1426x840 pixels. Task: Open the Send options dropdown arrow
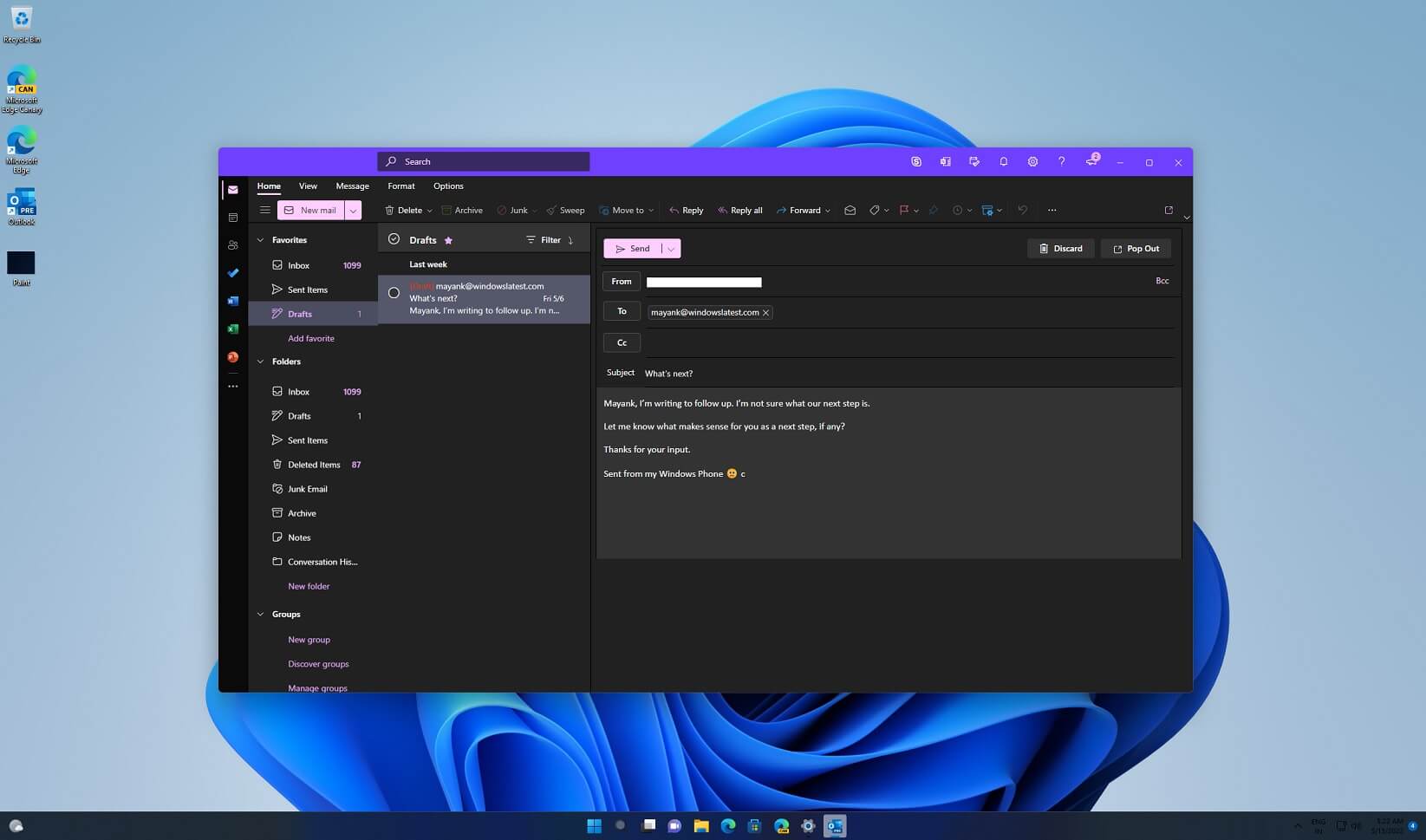[671, 249]
